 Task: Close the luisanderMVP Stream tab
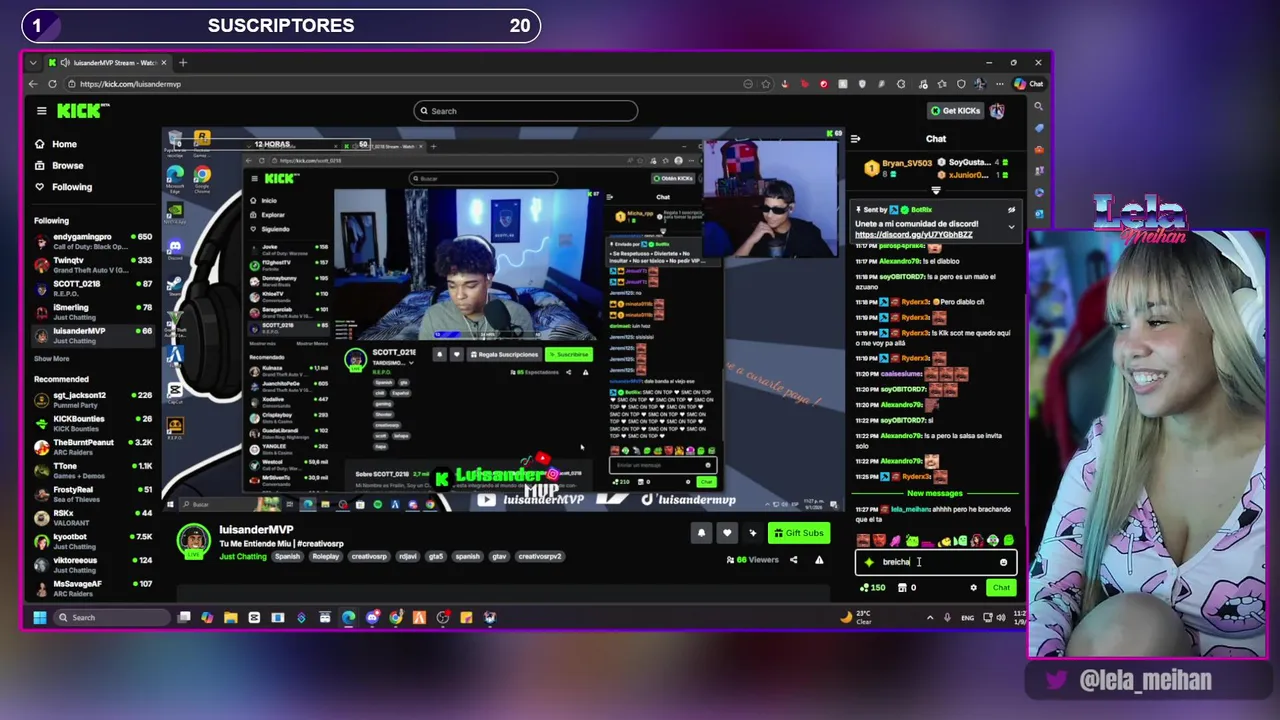(x=164, y=62)
